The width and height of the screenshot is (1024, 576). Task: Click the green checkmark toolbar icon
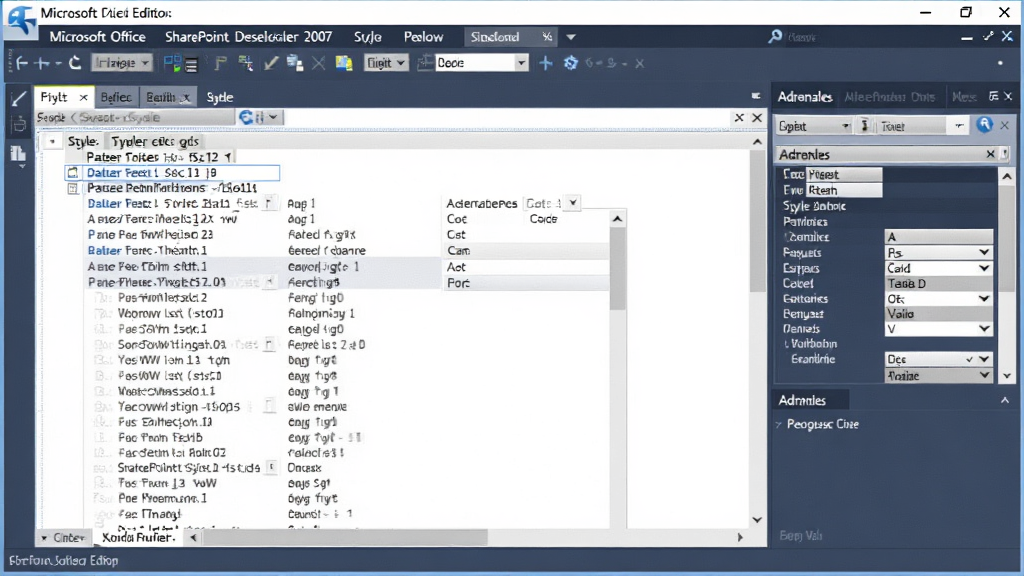tap(271, 63)
